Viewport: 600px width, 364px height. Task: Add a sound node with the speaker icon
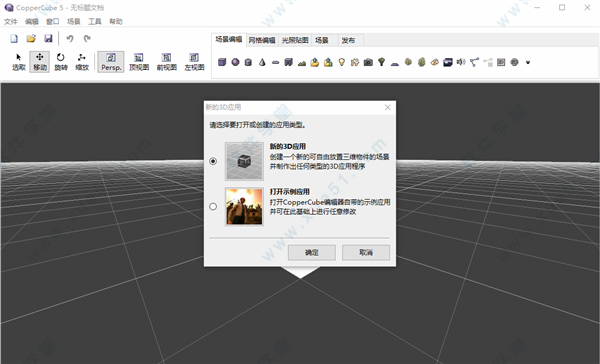click(x=461, y=62)
